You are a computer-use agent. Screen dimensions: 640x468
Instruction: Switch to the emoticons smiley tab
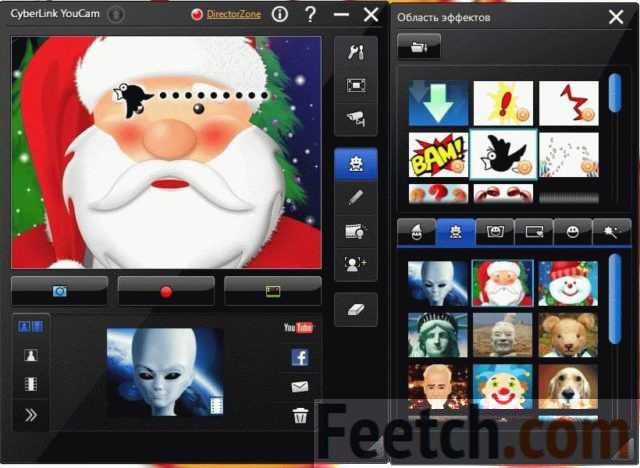[x=573, y=232]
